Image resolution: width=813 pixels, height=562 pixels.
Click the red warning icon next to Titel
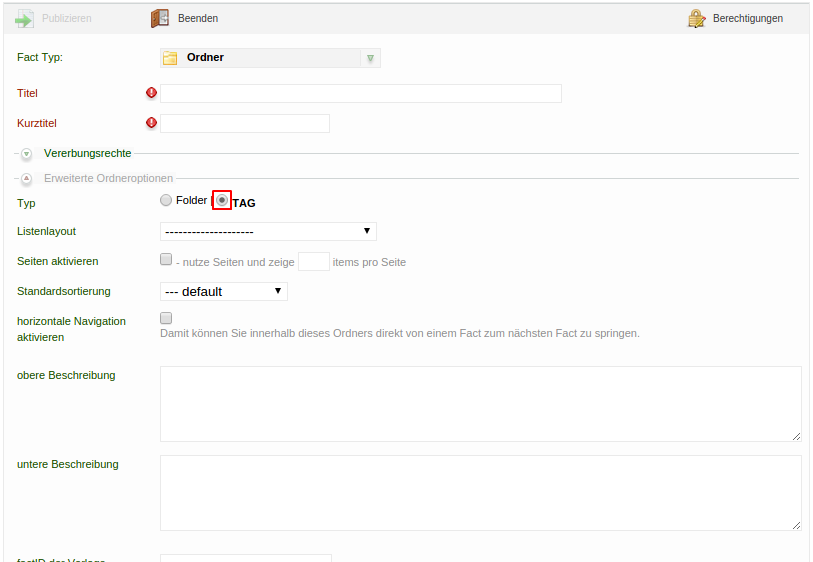tap(152, 93)
